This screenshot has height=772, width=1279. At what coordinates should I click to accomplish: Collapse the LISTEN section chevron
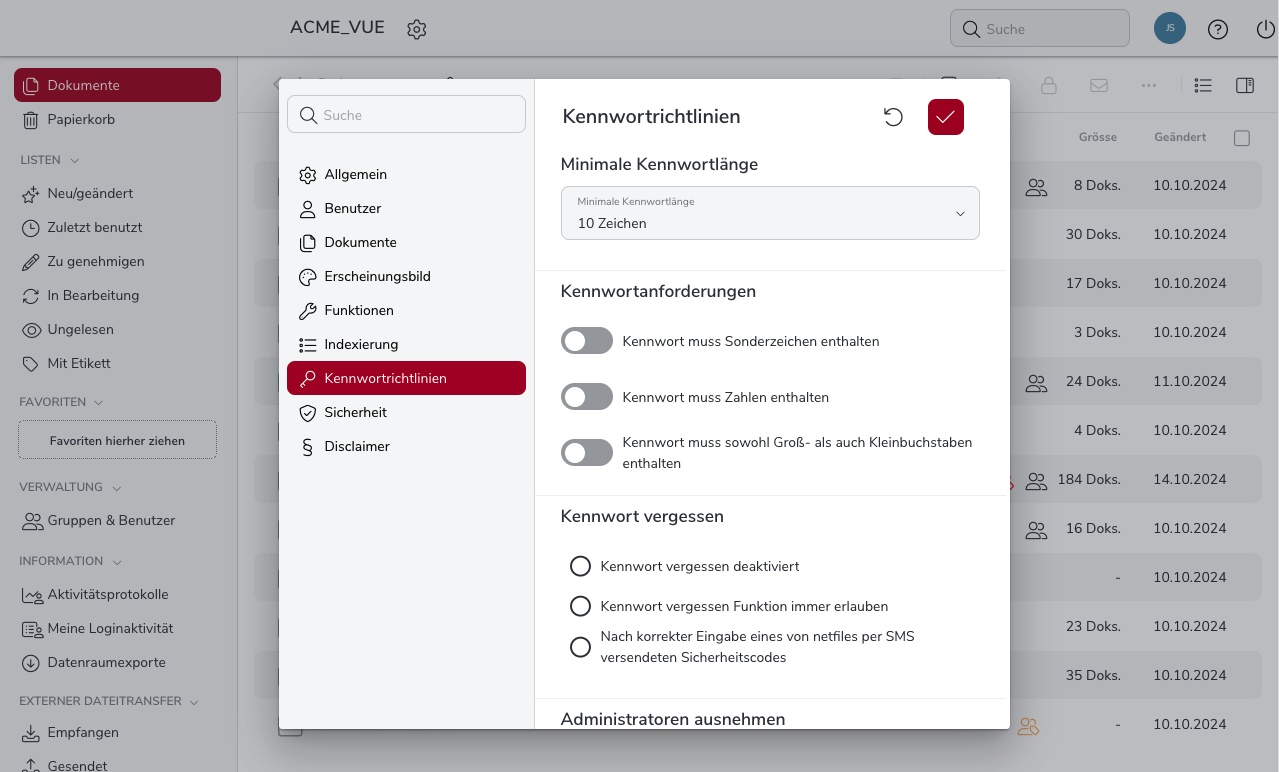[75, 160]
